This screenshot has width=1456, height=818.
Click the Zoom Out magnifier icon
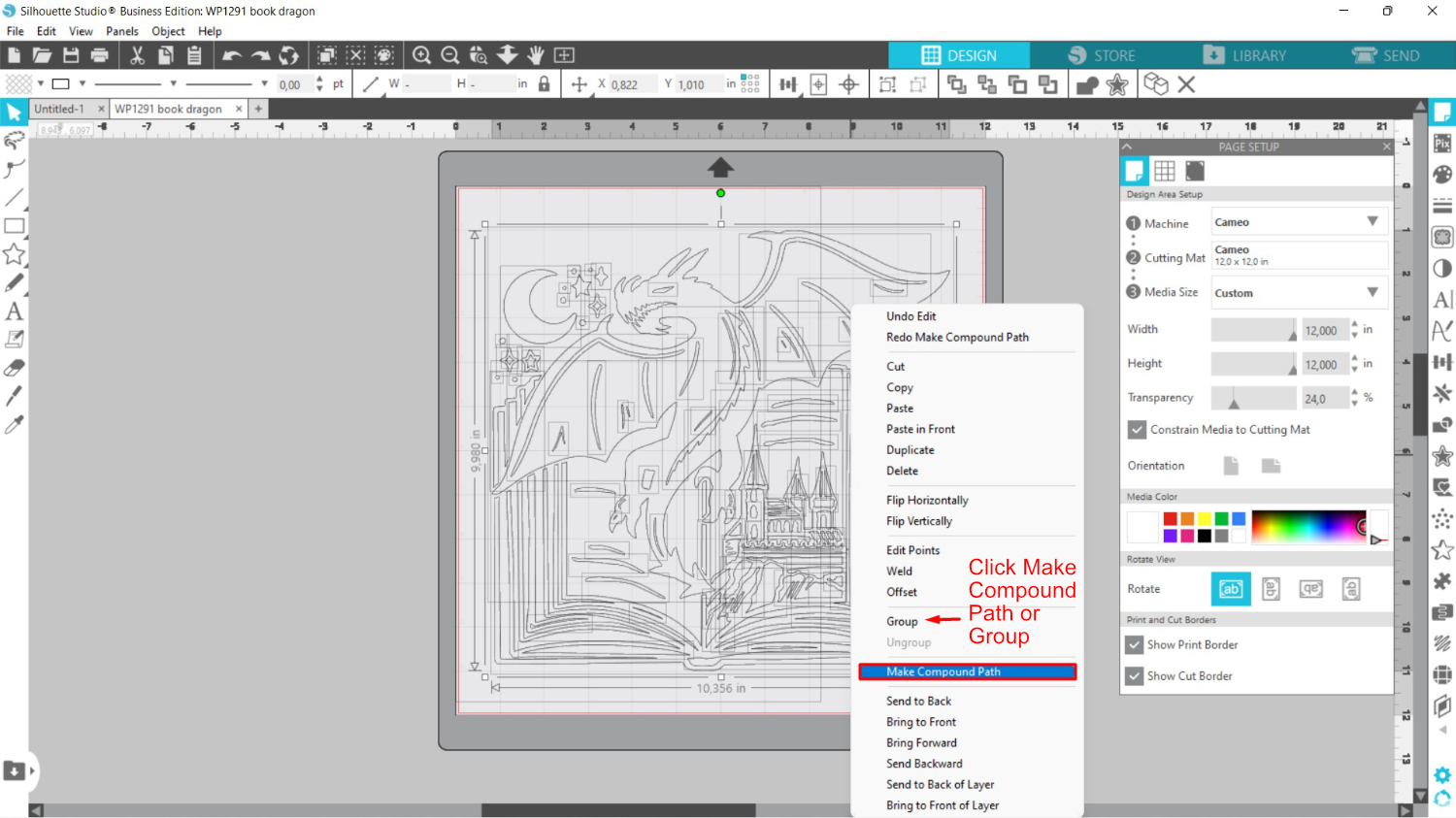[x=449, y=55]
